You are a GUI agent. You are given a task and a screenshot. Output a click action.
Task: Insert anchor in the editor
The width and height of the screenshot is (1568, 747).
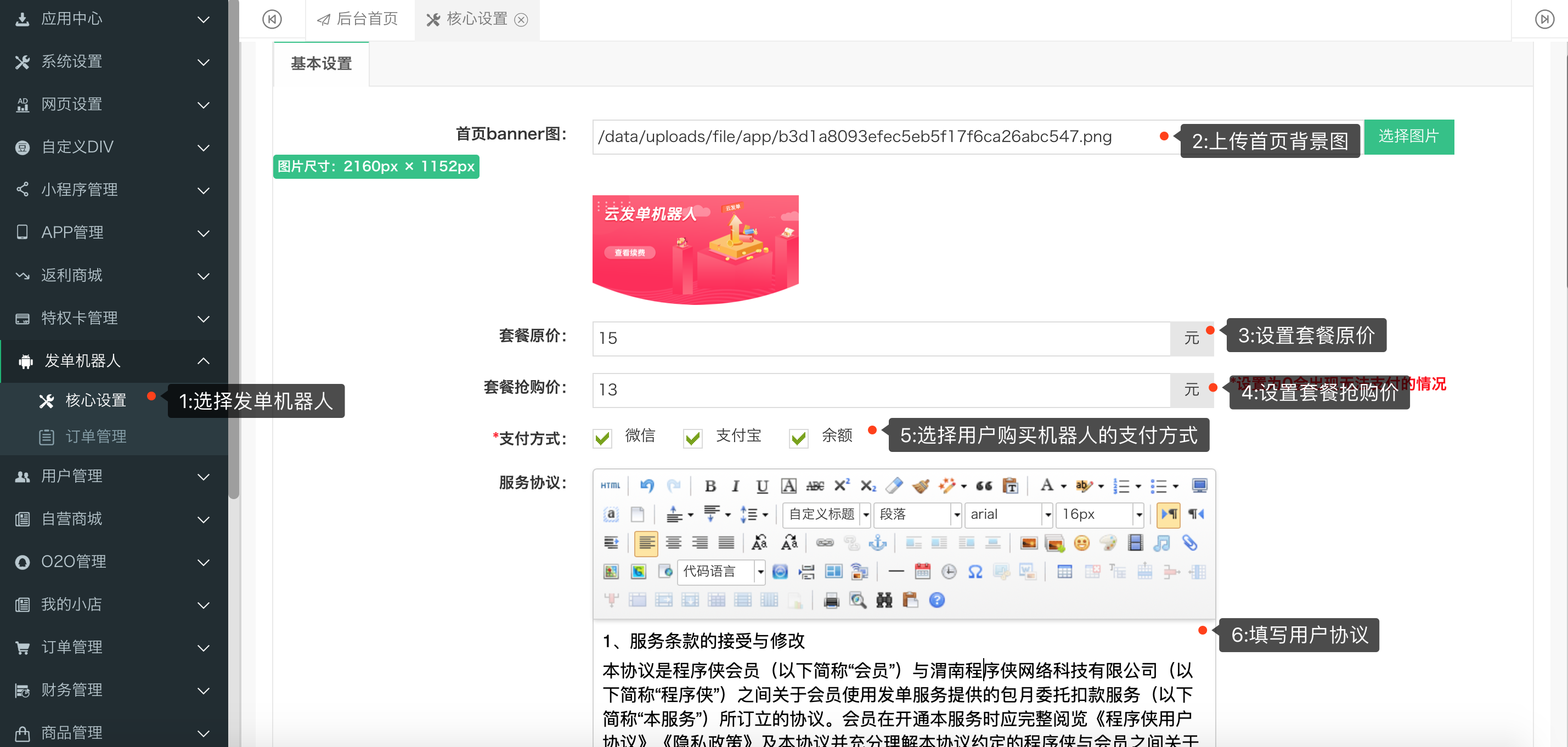point(878,542)
